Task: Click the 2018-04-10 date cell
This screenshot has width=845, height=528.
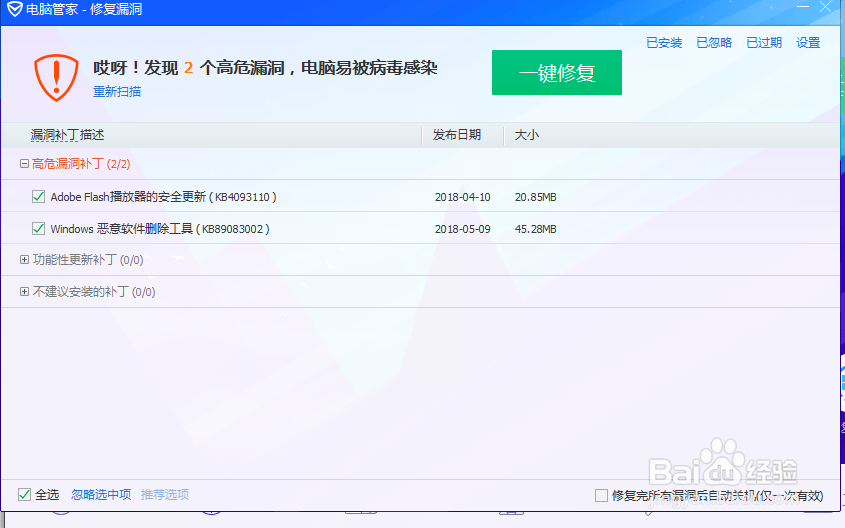Action: tap(462, 197)
